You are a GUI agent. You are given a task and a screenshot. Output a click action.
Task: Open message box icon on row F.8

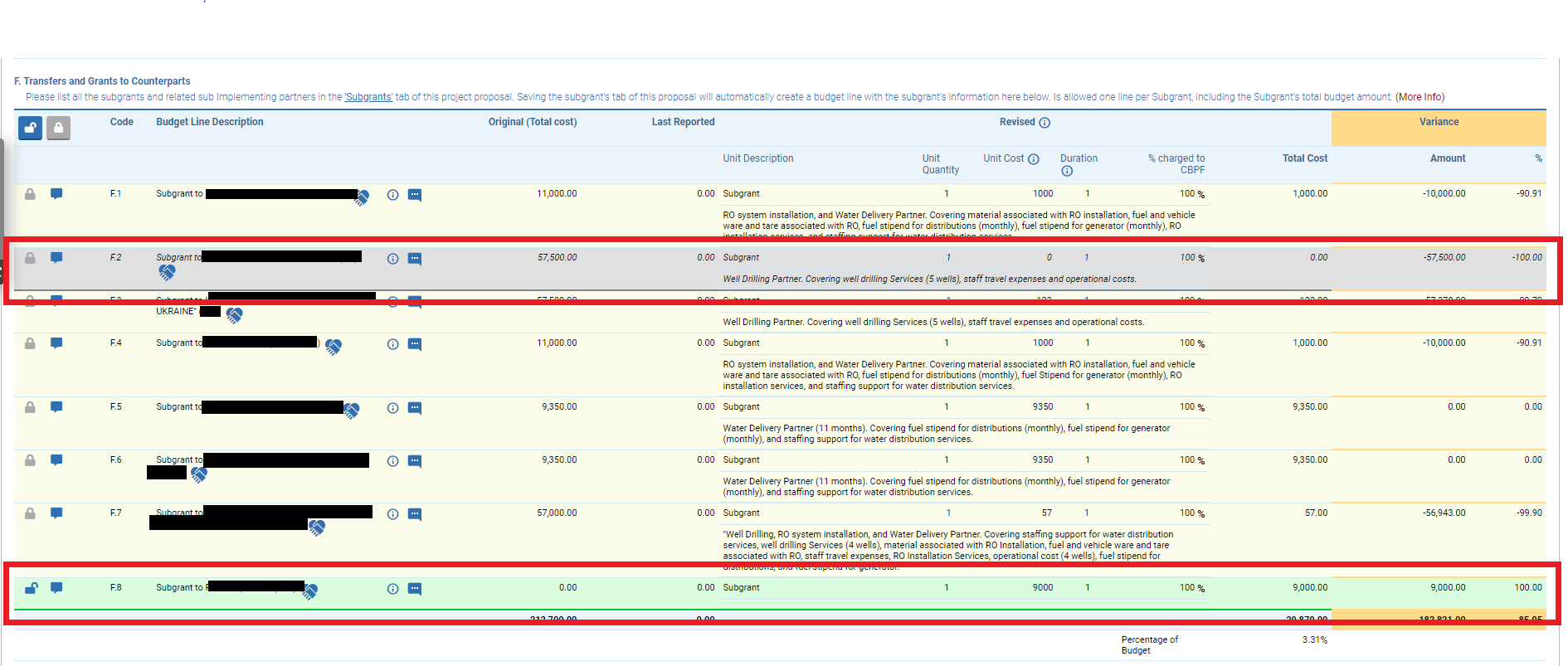tap(415, 590)
